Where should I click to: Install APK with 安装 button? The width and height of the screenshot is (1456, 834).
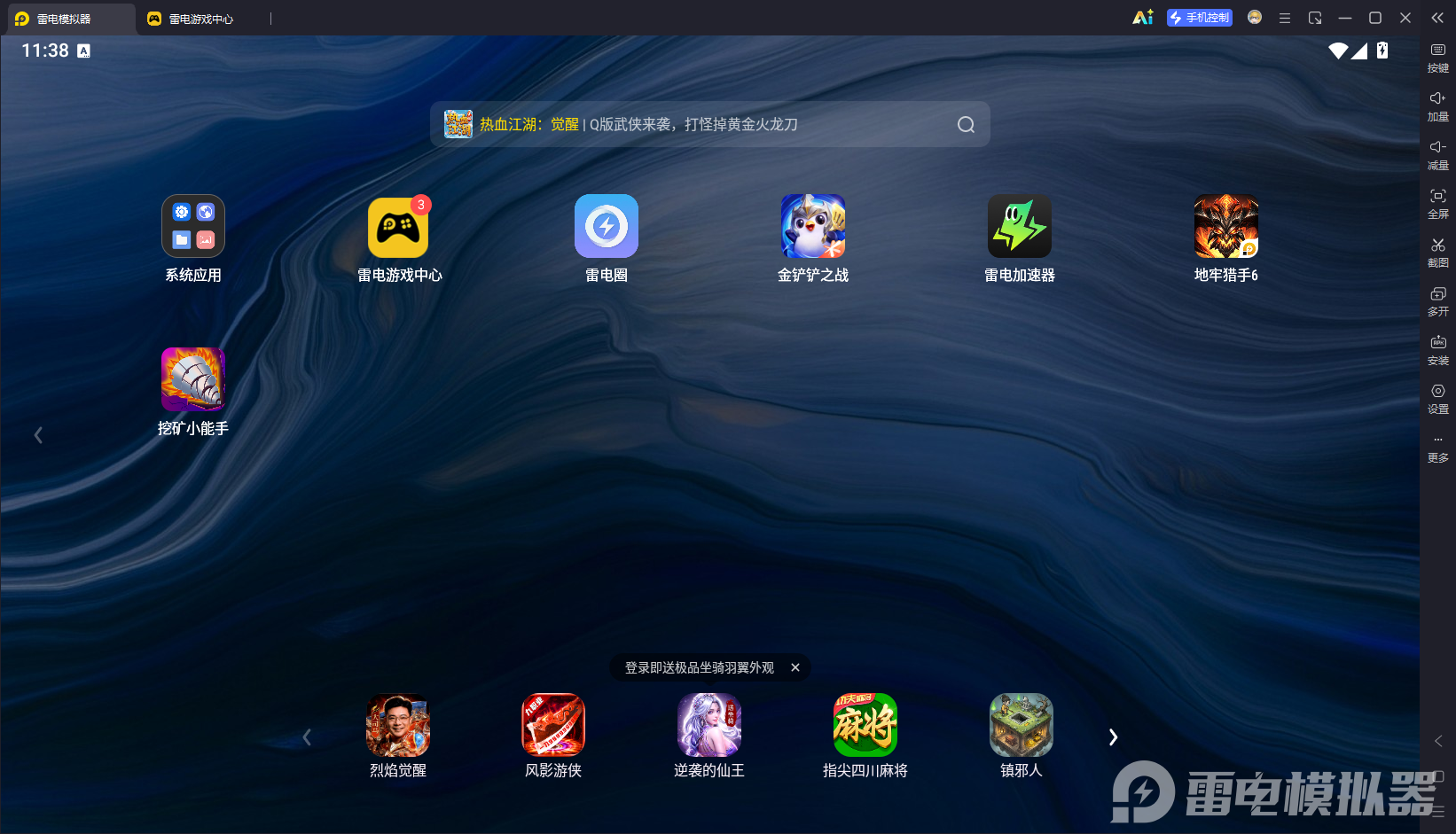(1438, 351)
